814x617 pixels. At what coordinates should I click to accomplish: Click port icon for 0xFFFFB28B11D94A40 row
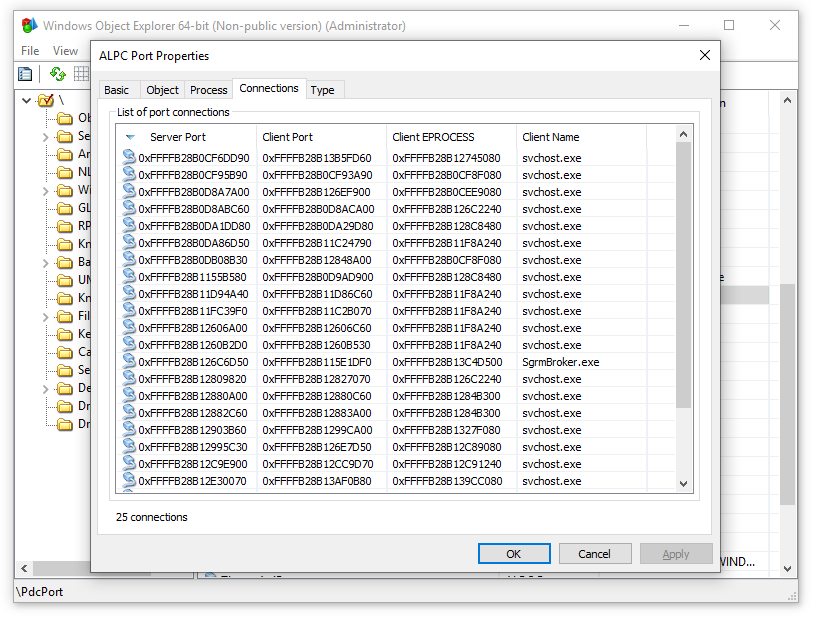coord(129,293)
